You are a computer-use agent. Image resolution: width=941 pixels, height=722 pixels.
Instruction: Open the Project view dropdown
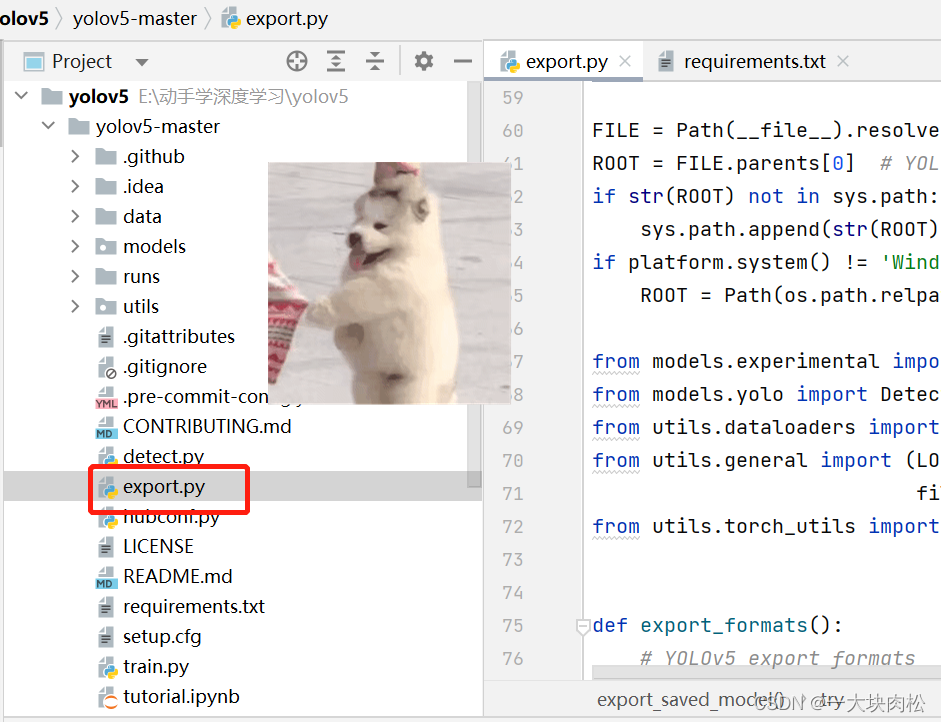pyautogui.click(x=142, y=62)
